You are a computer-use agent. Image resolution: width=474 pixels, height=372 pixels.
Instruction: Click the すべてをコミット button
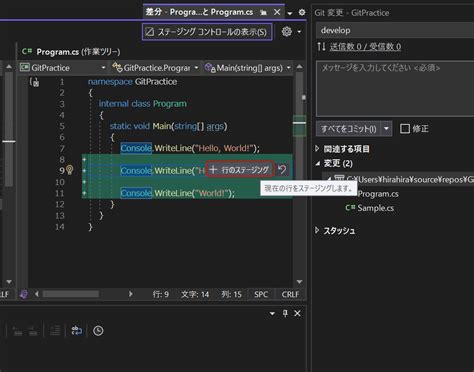coord(349,129)
